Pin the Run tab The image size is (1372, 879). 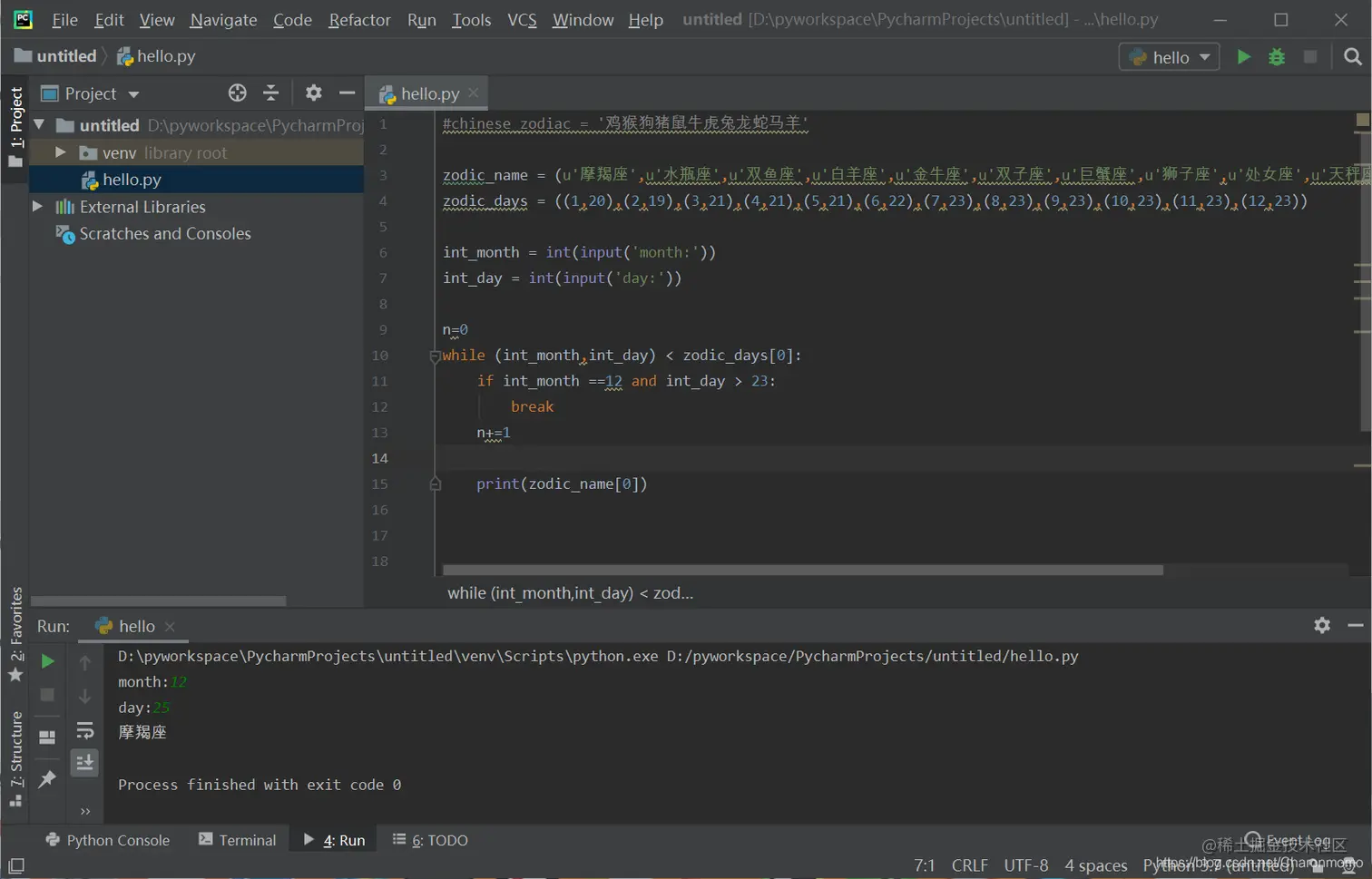point(47,779)
